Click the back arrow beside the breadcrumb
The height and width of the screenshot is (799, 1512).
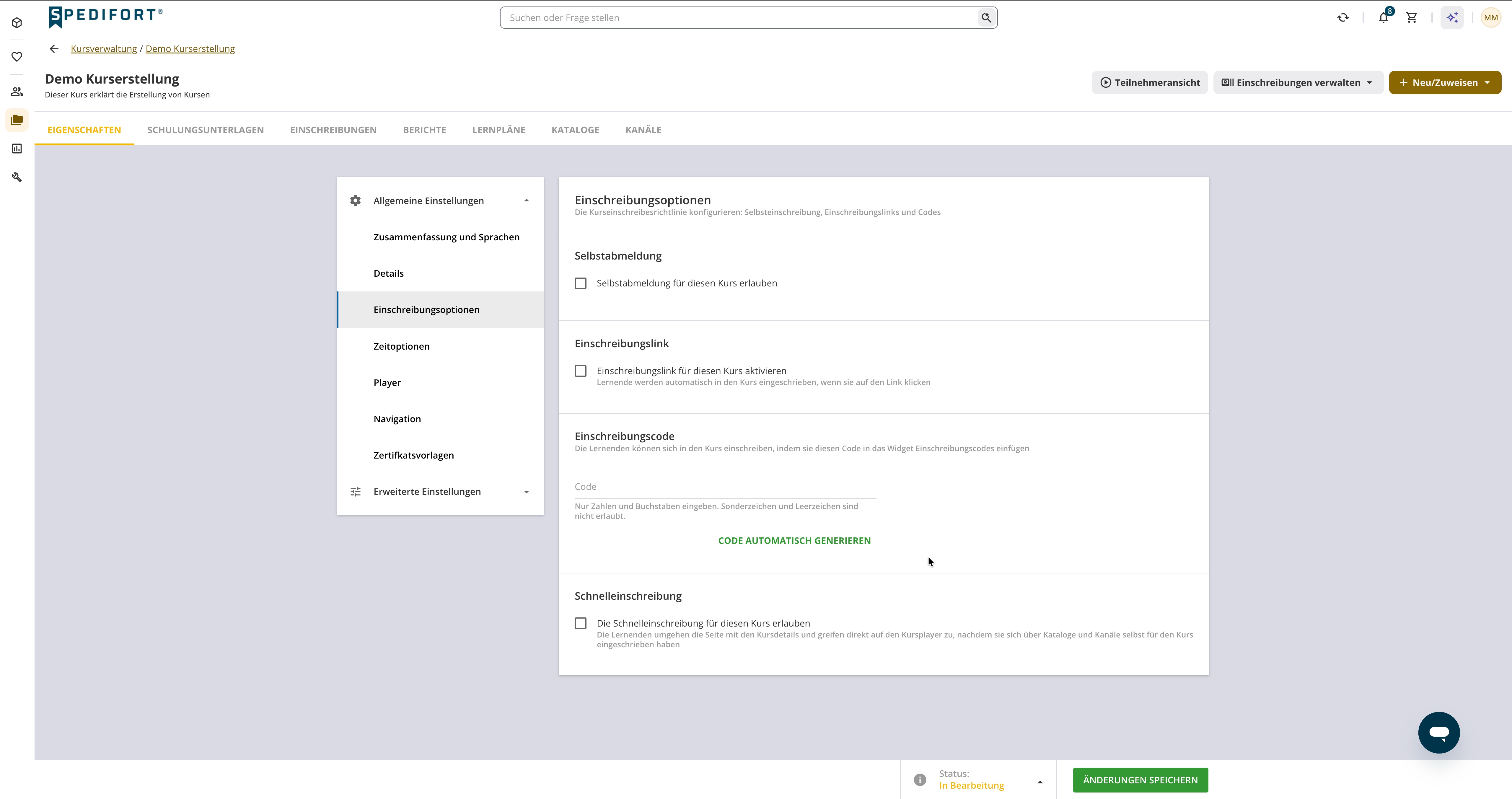(54, 49)
